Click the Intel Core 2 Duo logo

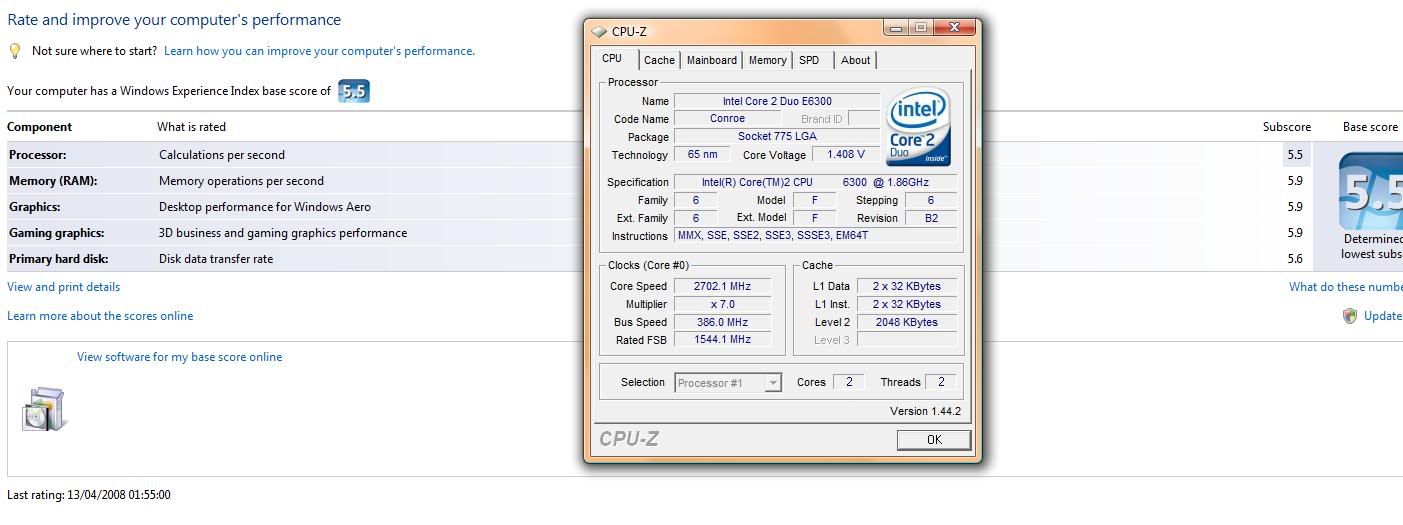[x=918, y=127]
